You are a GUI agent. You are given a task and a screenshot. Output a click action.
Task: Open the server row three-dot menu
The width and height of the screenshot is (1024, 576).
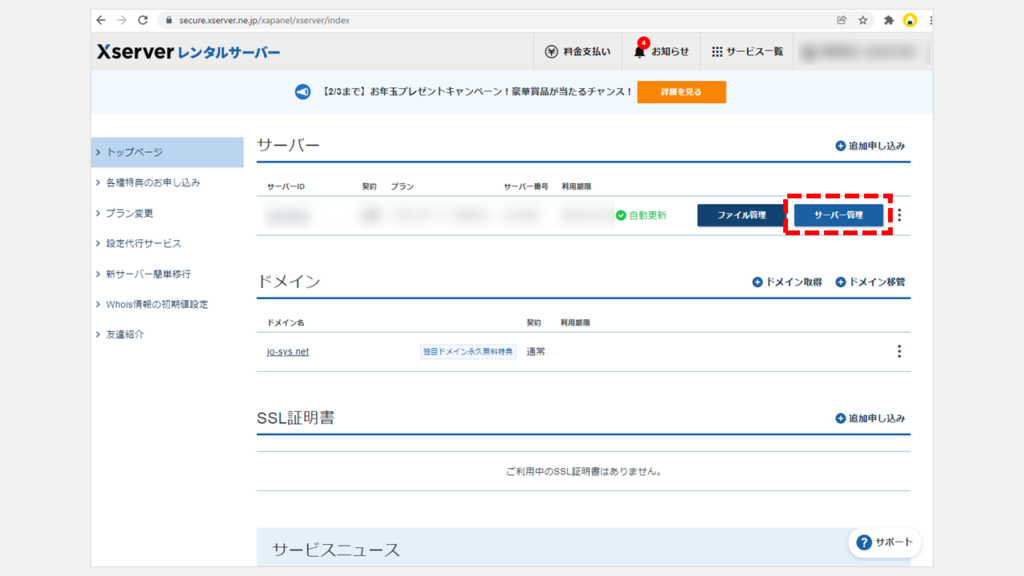[899, 215]
